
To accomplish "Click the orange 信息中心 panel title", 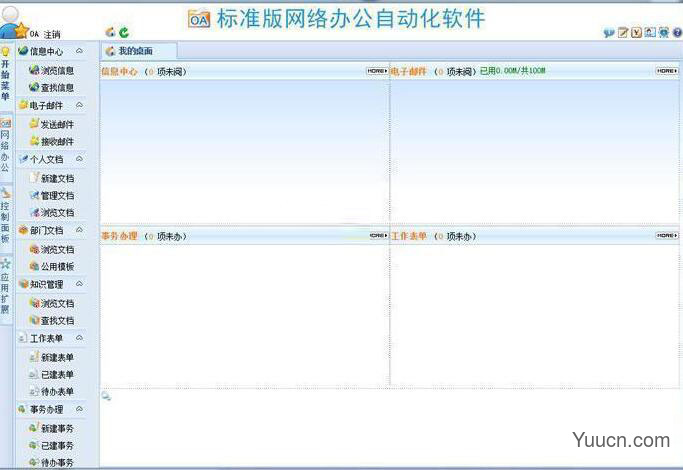I will 119,71.
